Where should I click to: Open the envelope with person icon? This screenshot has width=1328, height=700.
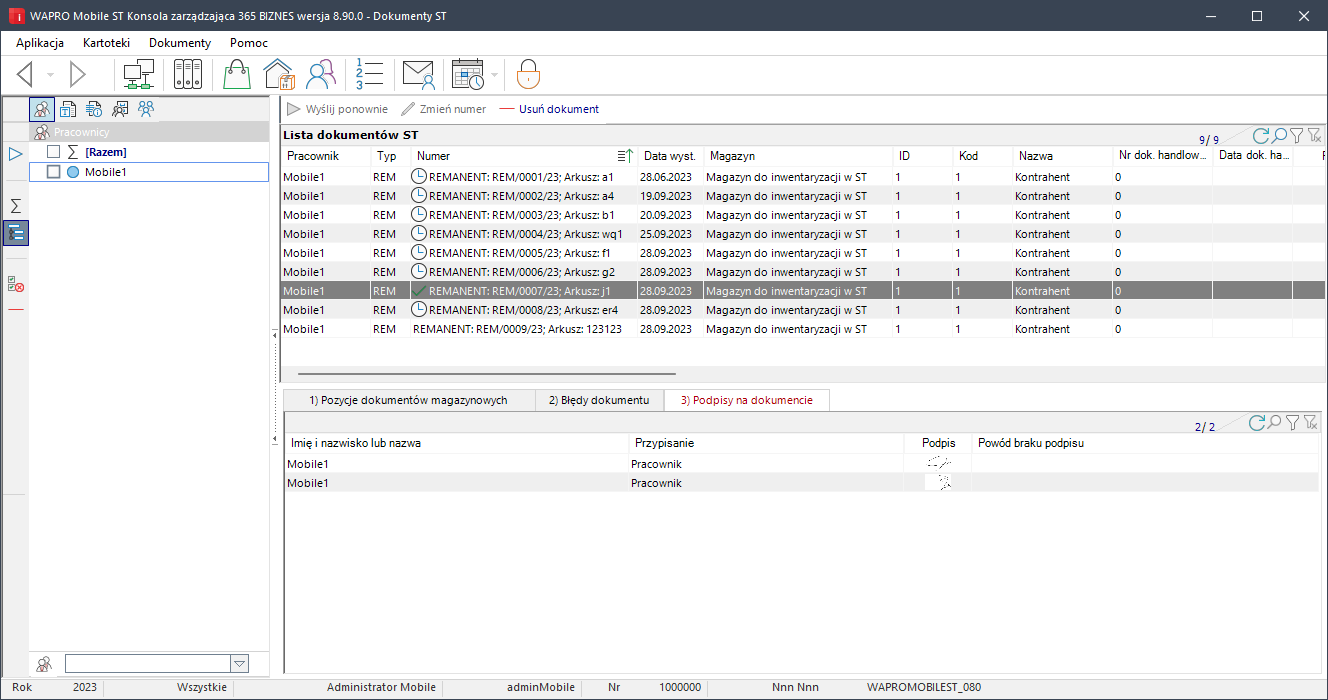(x=418, y=75)
